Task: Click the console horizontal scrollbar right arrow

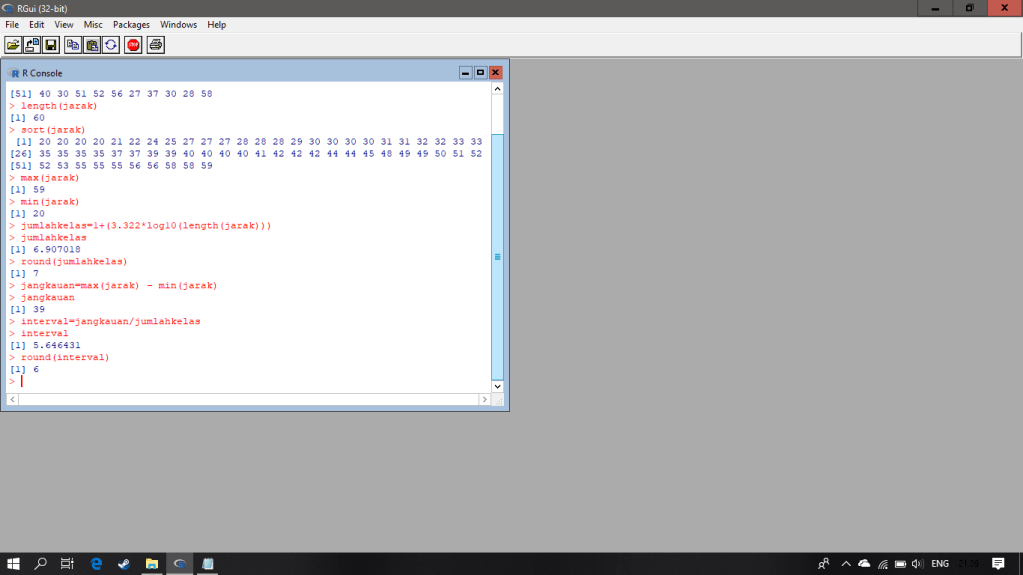Action: [x=484, y=399]
